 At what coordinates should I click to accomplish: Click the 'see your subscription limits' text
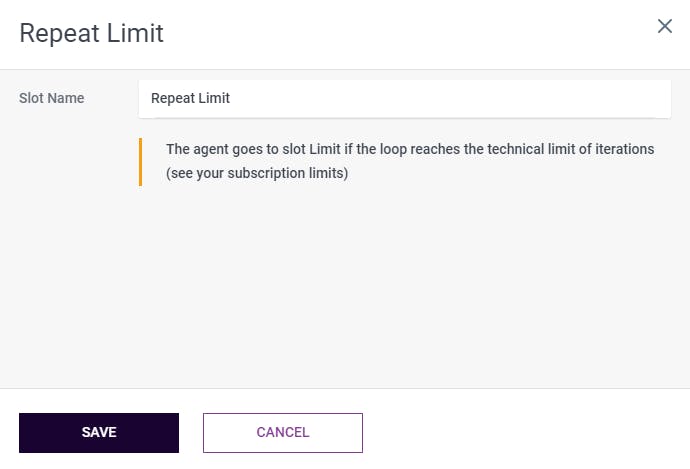tap(259, 174)
